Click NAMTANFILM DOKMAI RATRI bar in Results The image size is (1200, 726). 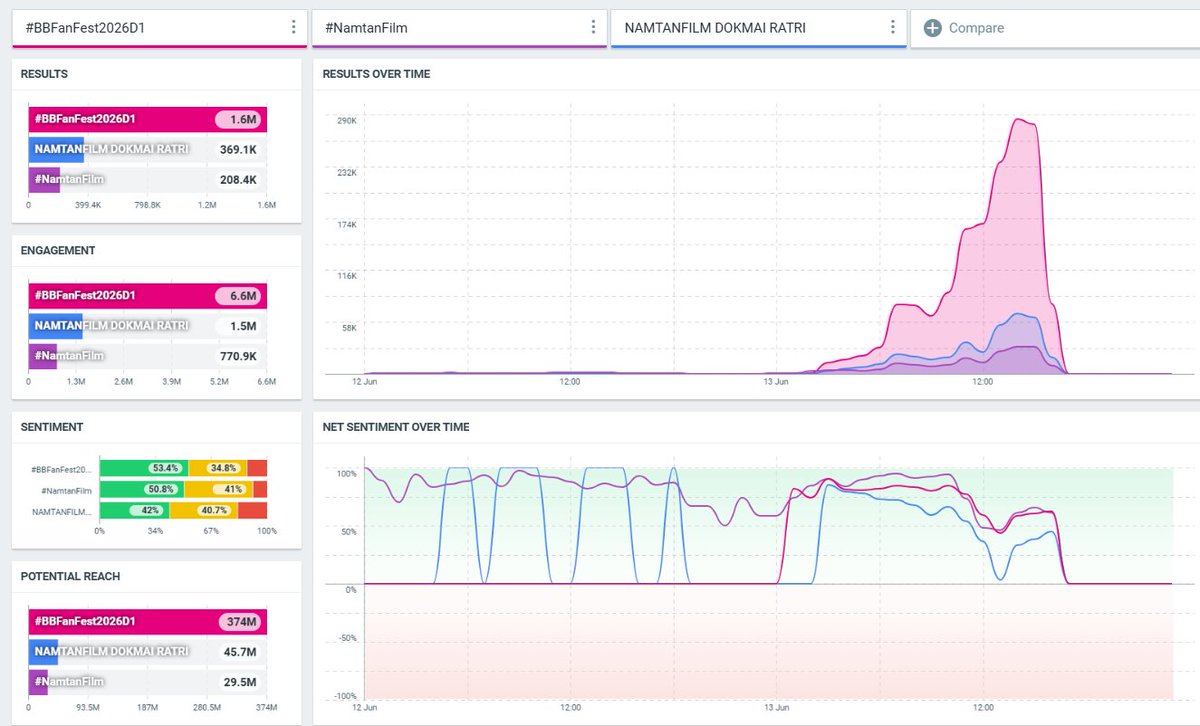tap(56, 150)
